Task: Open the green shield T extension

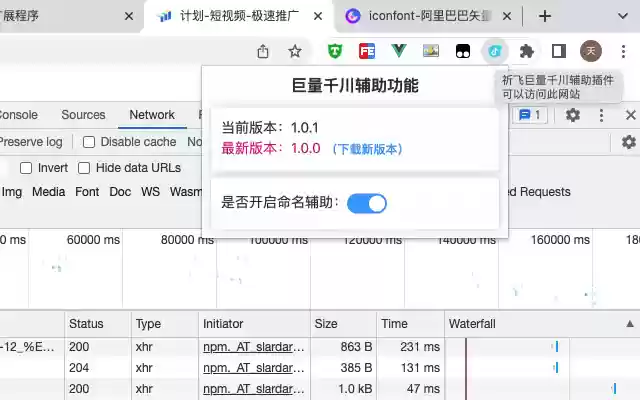Action: [x=335, y=51]
